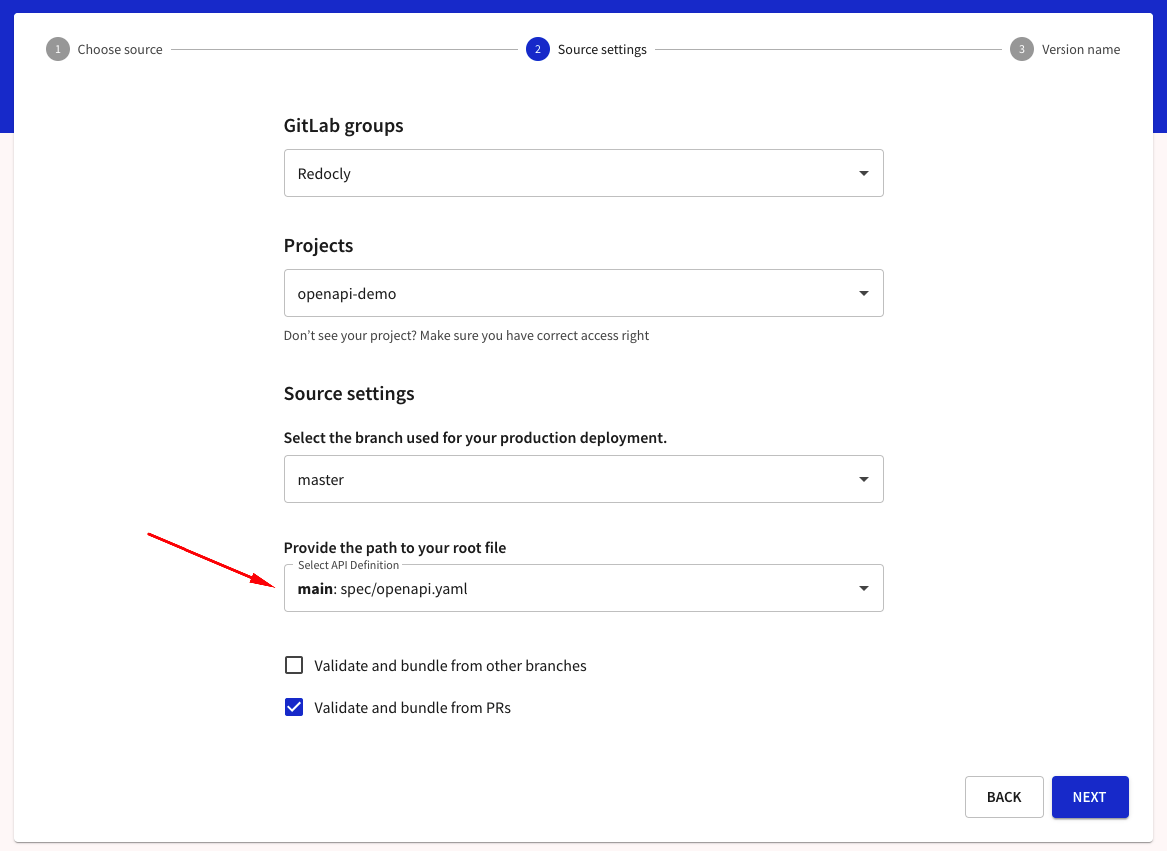The image size is (1167, 851).
Task: Click the arrow in the Redocly dropdown
Action: (x=863, y=173)
